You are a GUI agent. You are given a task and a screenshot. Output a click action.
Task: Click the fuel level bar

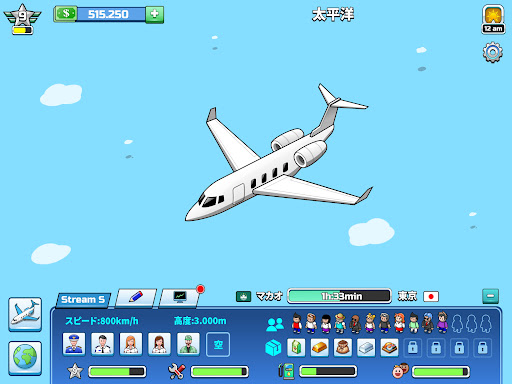coord(328,372)
